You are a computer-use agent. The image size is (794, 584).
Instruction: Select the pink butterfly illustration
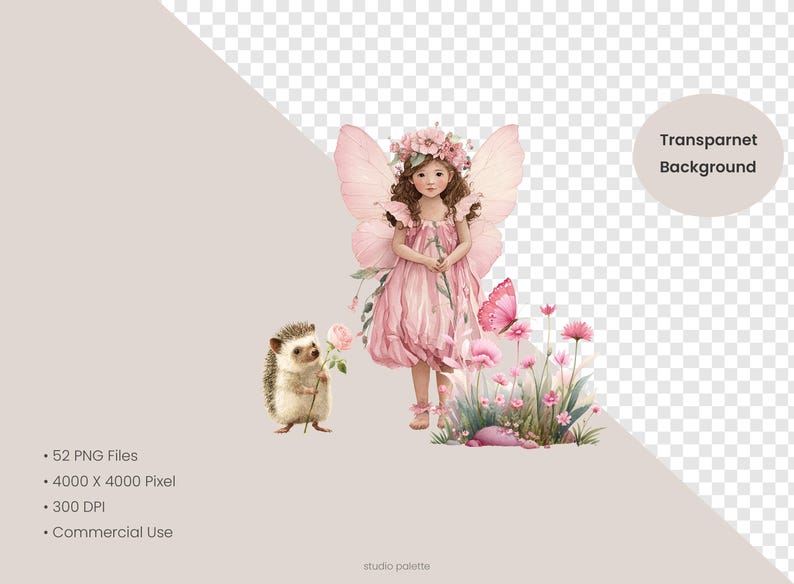[499, 306]
